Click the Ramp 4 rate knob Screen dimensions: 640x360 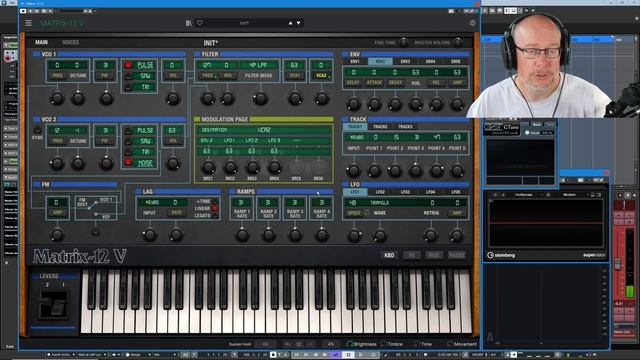321,235
